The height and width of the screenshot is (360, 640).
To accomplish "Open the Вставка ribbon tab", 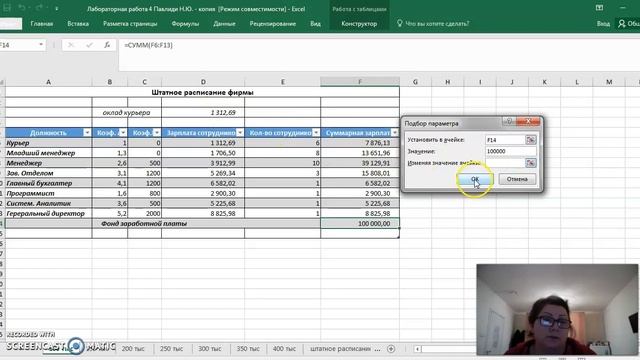I will tap(78, 24).
